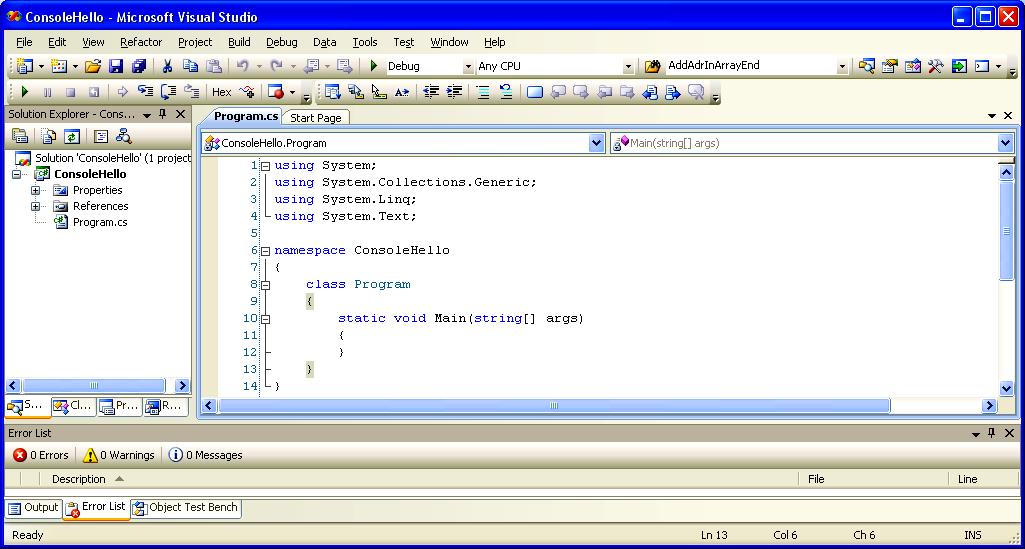Image resolution: width=1025 pixels, height=549 pixels.
Task: Open the Object Browser toolbar icon
Action: (913, 66)
